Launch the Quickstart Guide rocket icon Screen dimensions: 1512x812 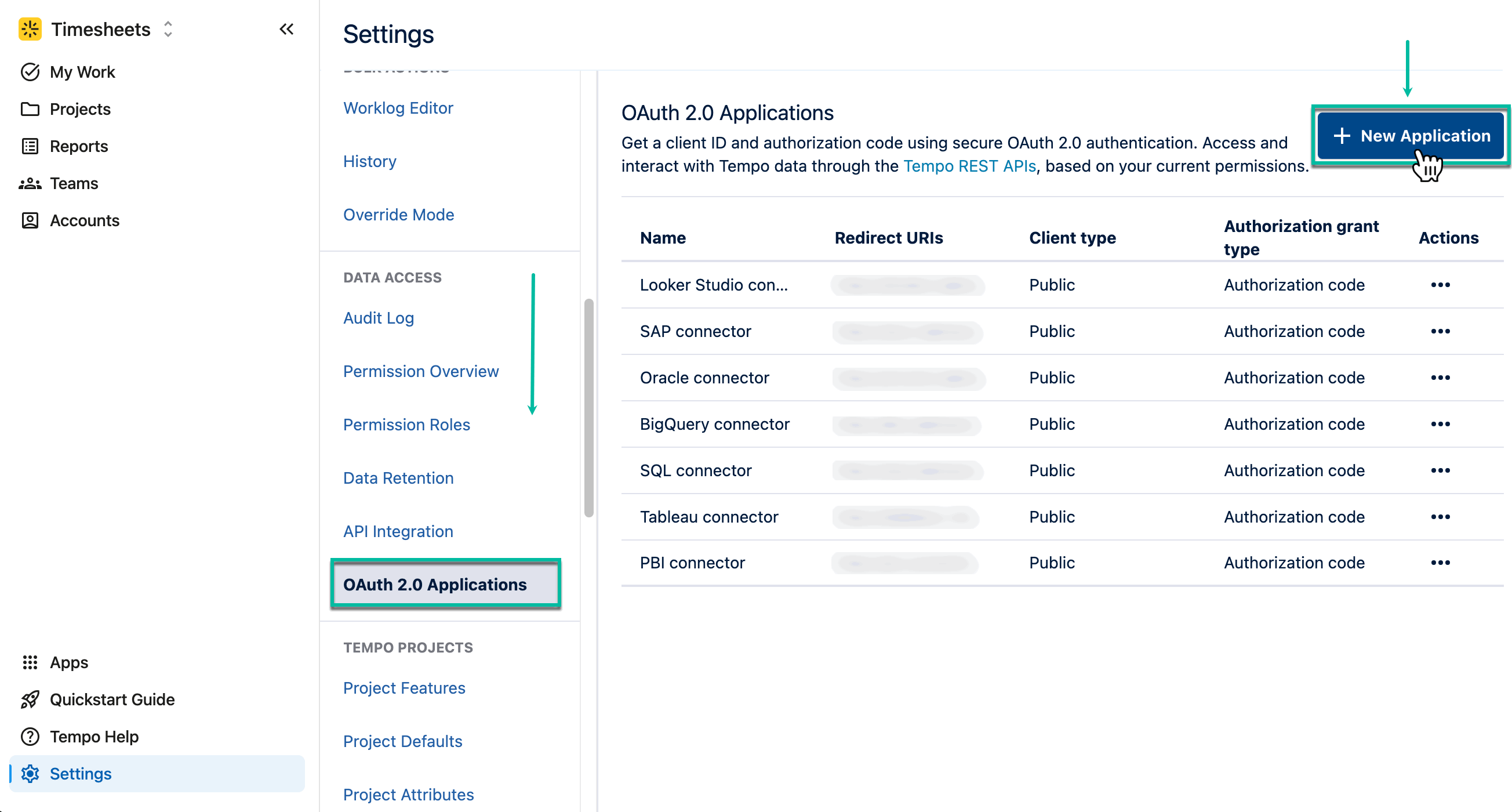(x=30, y=699)
